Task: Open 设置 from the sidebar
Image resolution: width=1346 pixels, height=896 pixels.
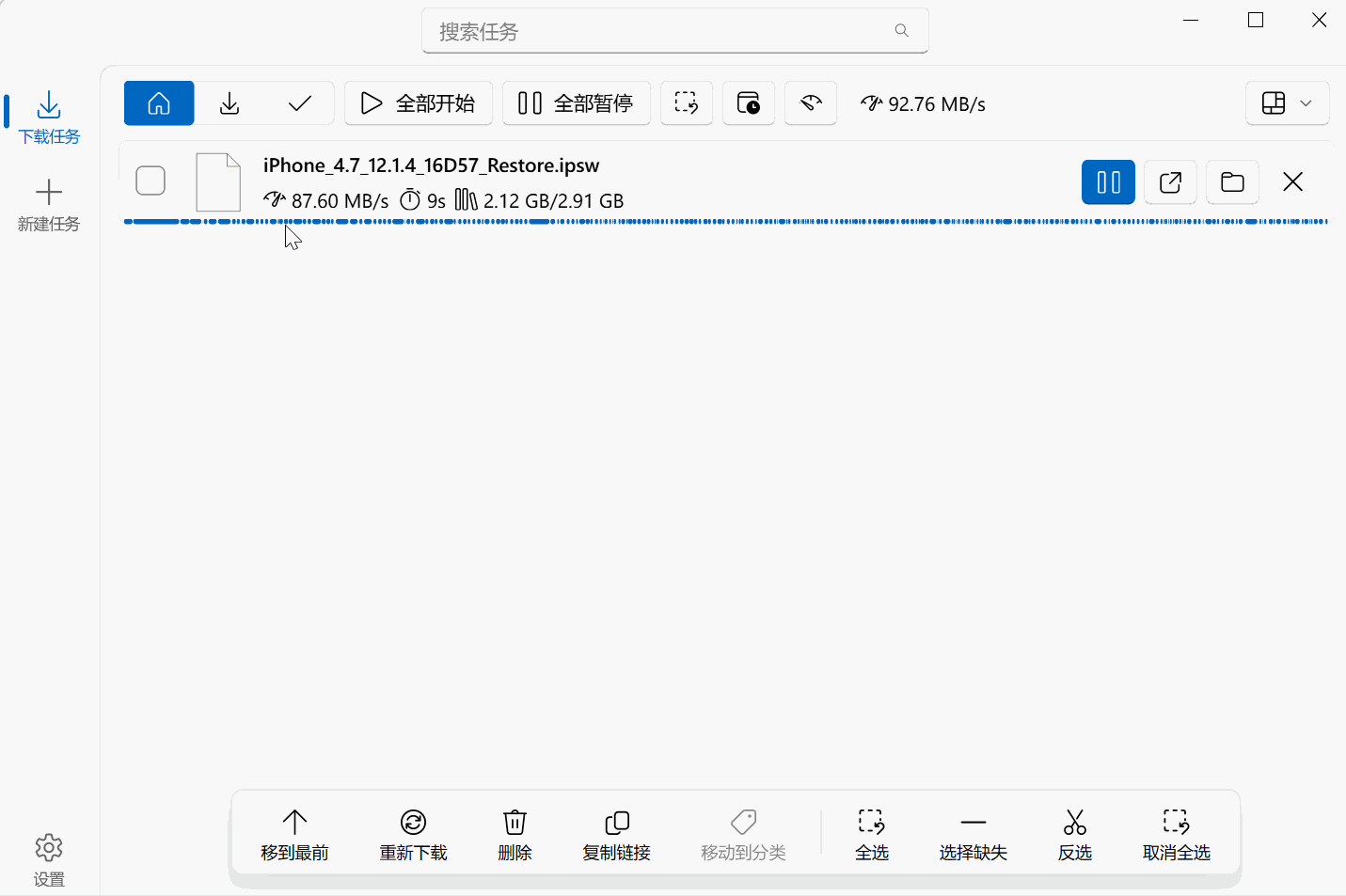Action: tap(49, 860)
